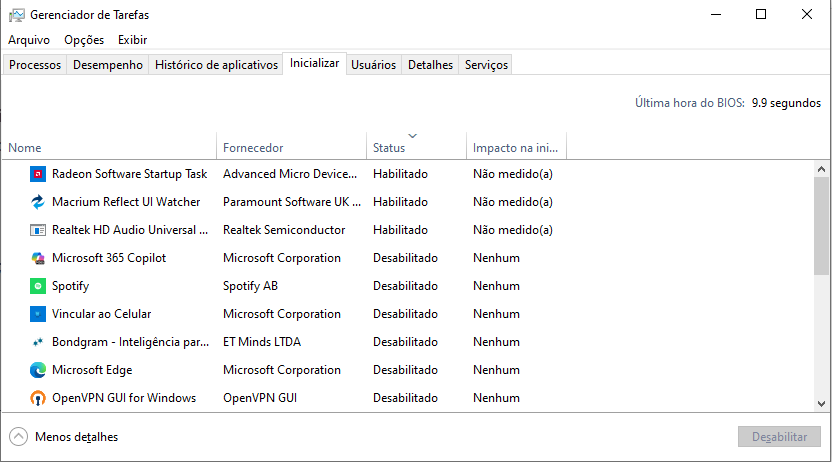Screen dimensions: 832x462
Task: Select the Realtek HD Audio Universal name
Action: pyautogui.click(x=130, y=230)
